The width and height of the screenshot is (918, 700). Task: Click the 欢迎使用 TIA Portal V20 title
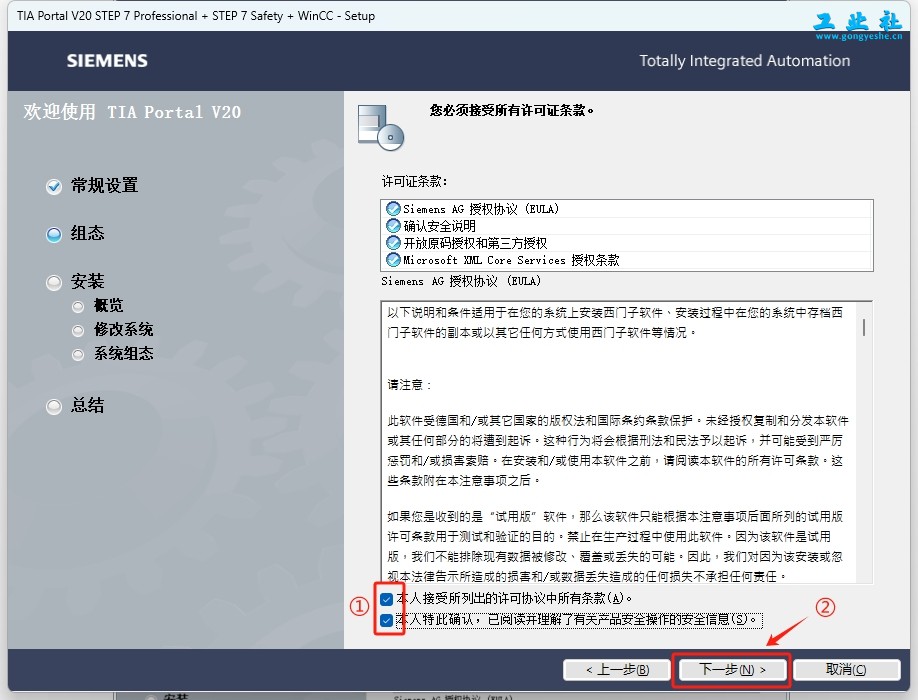point(132,112)
